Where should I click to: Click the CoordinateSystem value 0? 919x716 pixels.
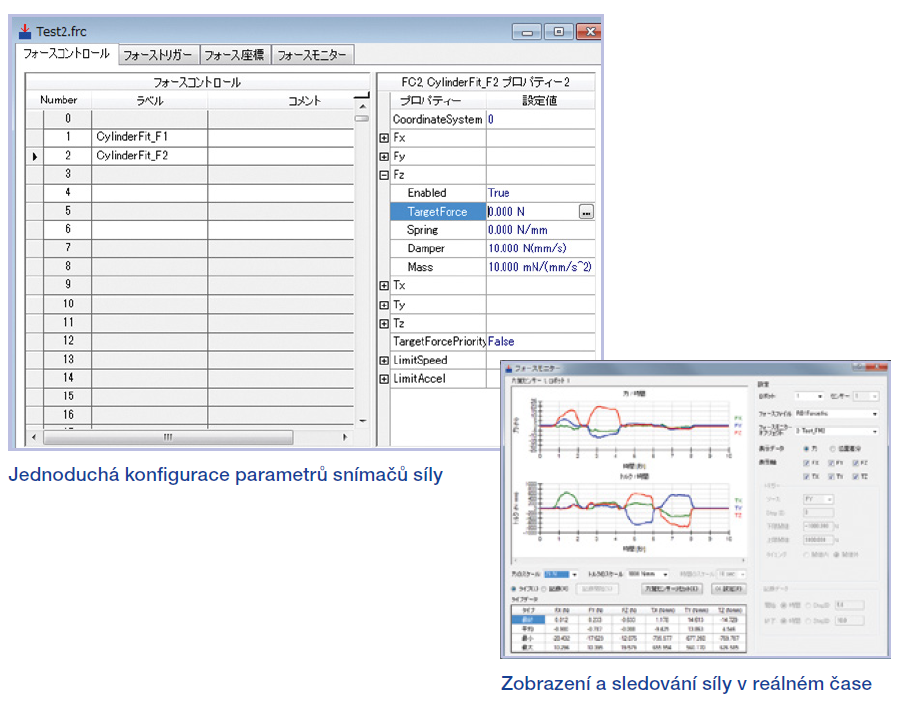point(540,120)
